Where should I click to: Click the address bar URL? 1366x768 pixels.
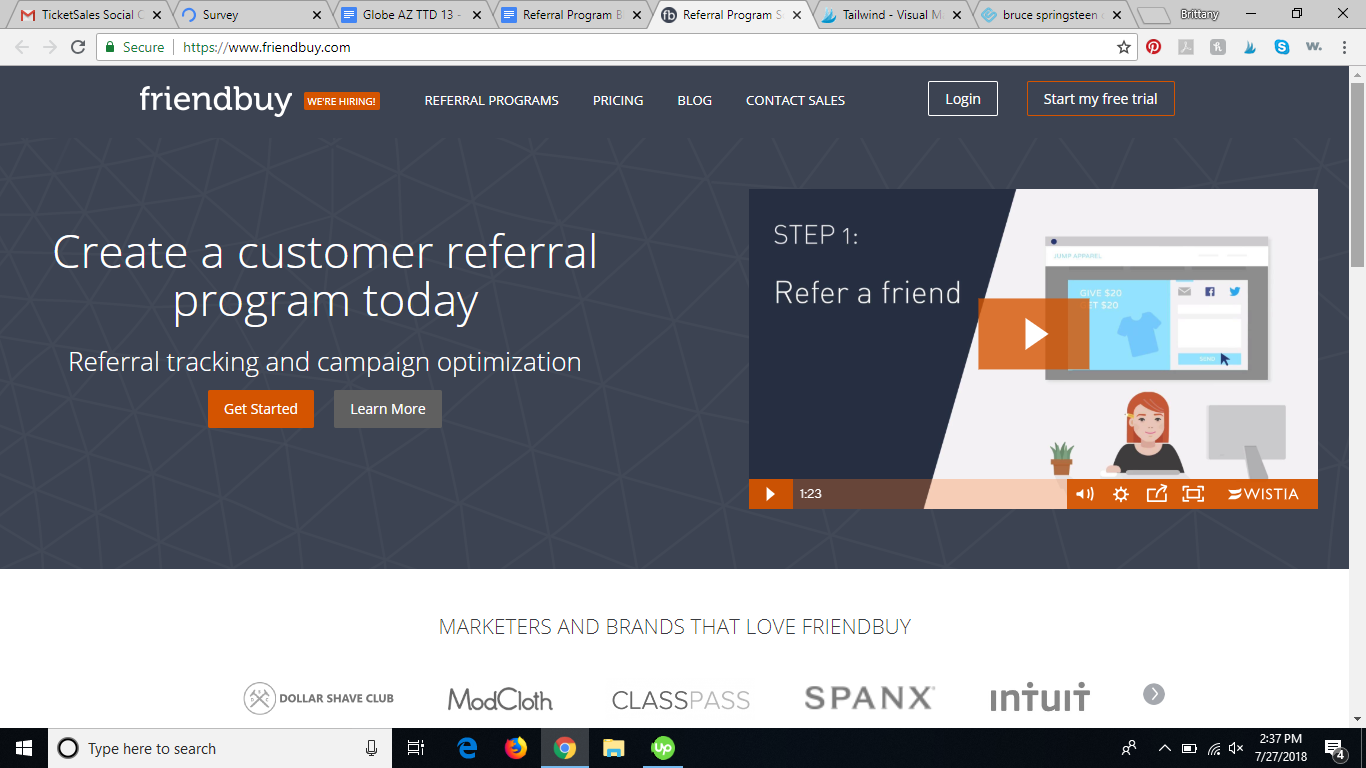[x=267, y=47]
